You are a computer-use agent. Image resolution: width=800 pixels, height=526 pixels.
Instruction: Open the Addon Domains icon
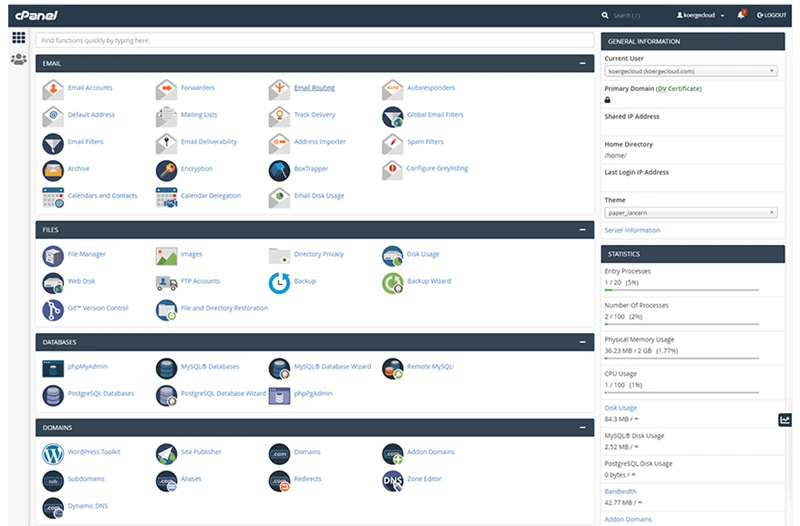click(x=392, y=454)
